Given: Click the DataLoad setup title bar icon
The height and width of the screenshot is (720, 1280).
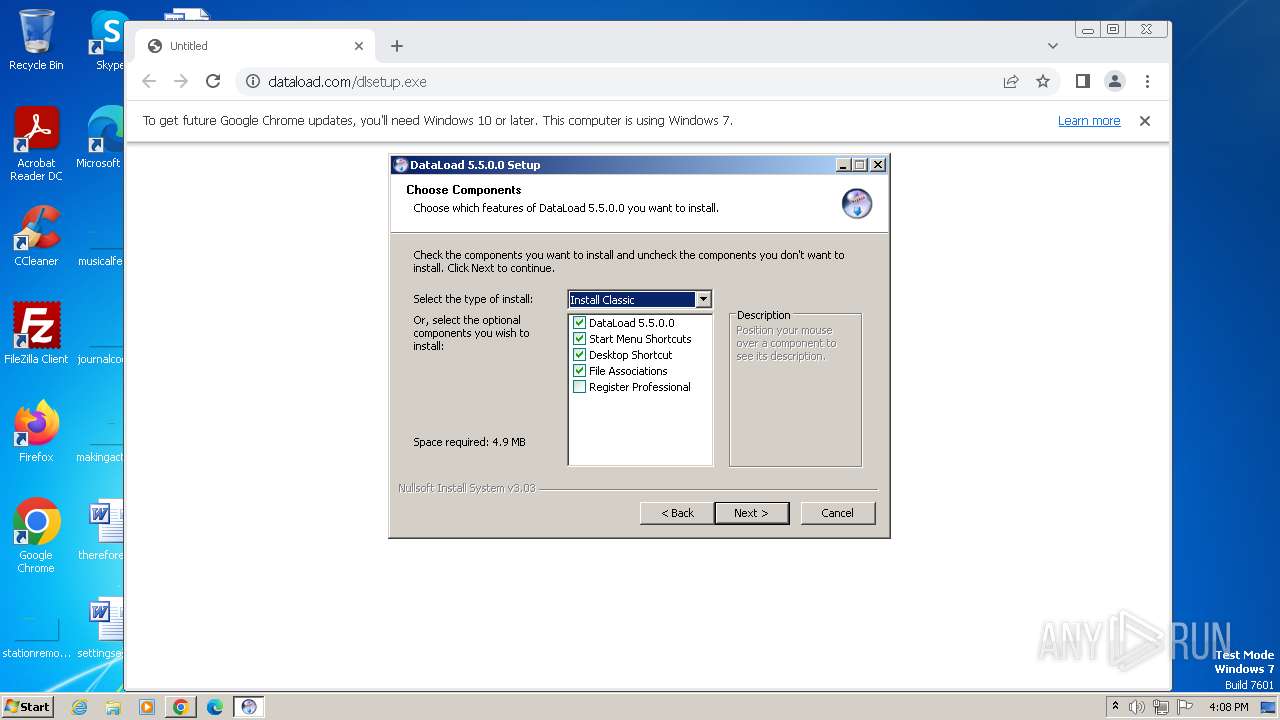Looking at the screenshot, I should pos(400,165).
